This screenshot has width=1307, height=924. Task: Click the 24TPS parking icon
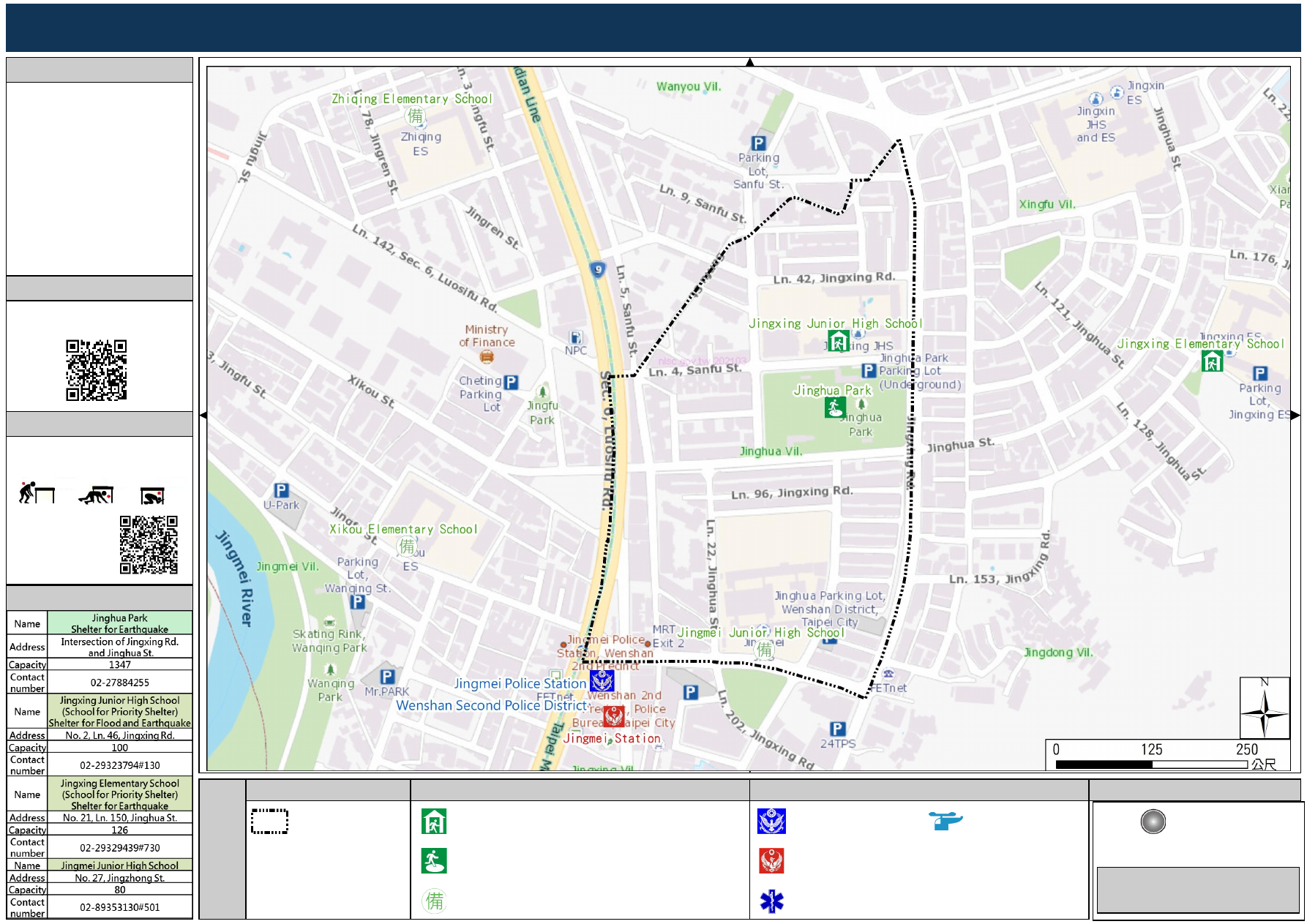click(838, 729)
